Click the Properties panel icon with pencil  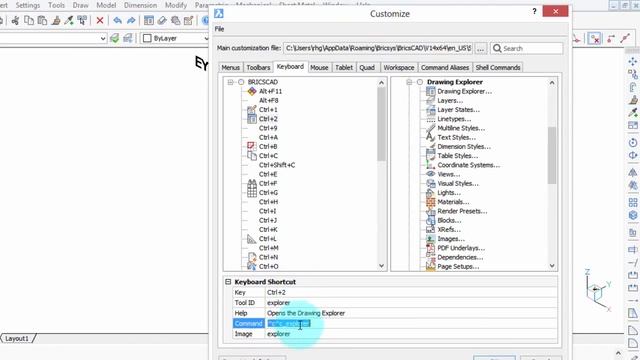coord(189,20)
